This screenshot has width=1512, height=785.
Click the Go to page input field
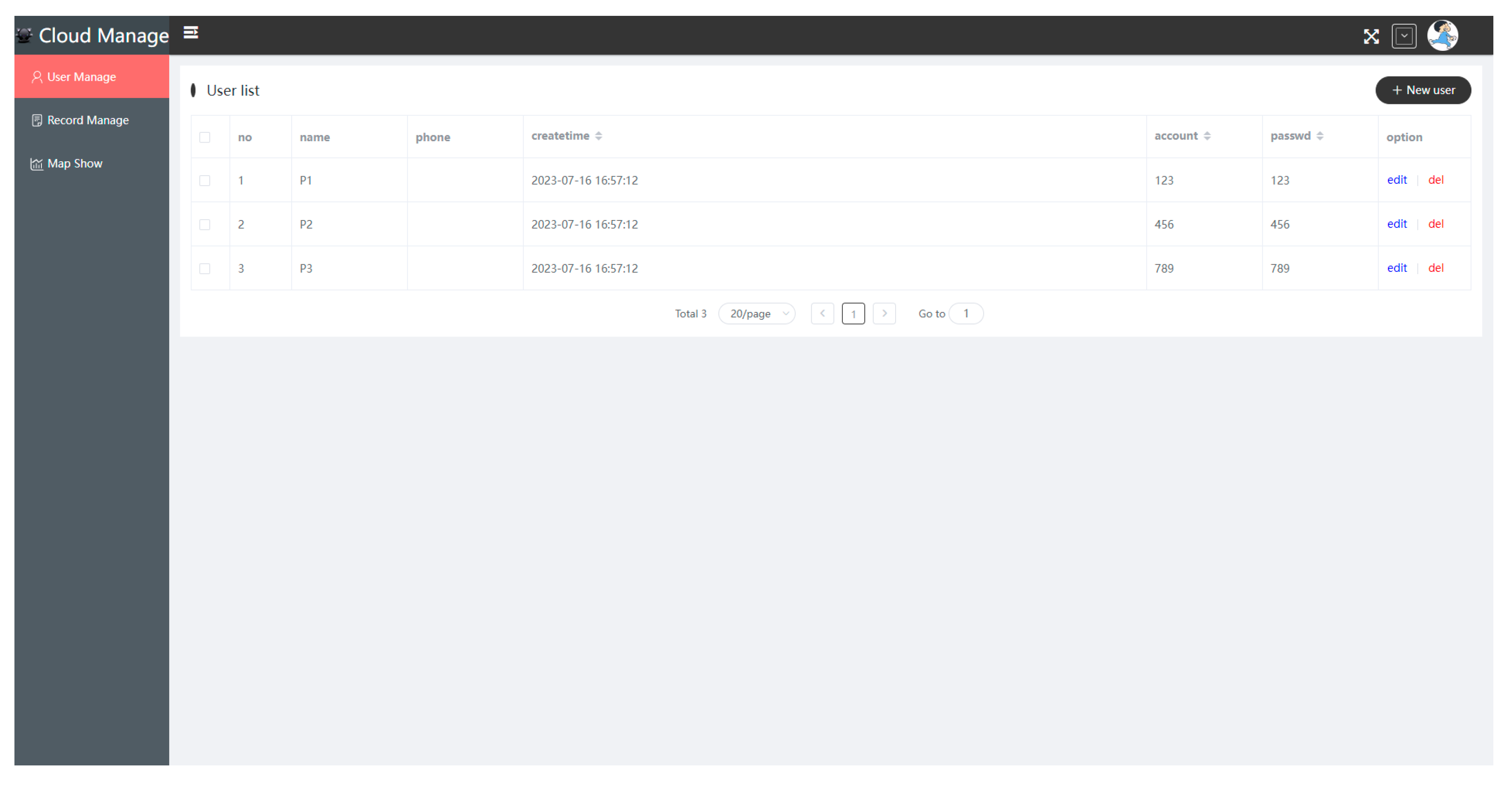tap(965, 314)
